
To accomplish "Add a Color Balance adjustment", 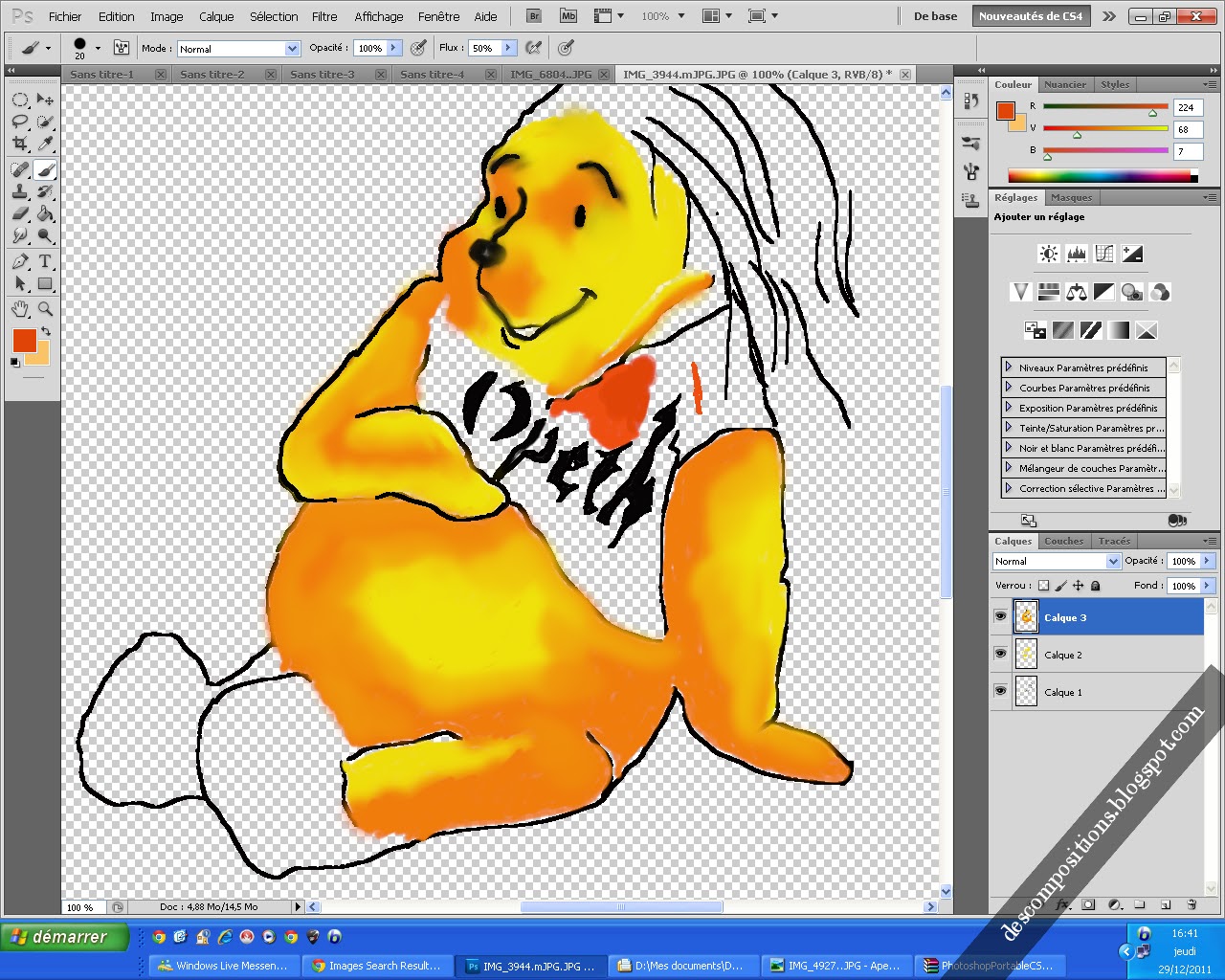I will [1077, 292].
